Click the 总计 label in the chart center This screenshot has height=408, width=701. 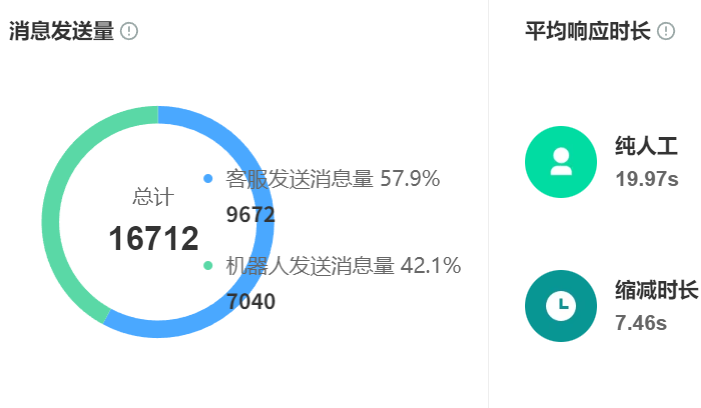click(153, 197)
